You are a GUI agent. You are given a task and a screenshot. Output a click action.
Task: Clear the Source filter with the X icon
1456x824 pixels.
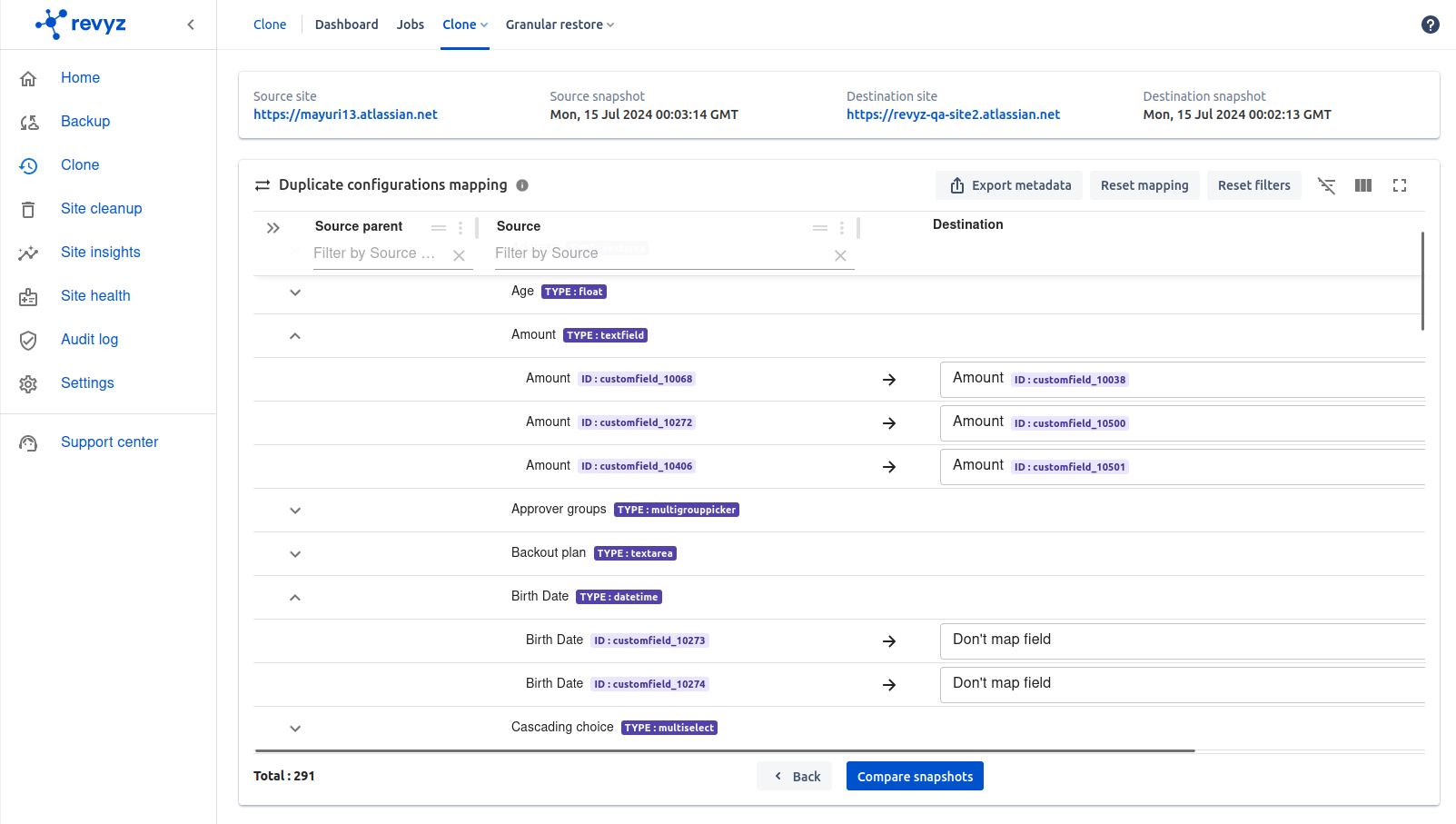pyautogui.click(x=840, y=256)
